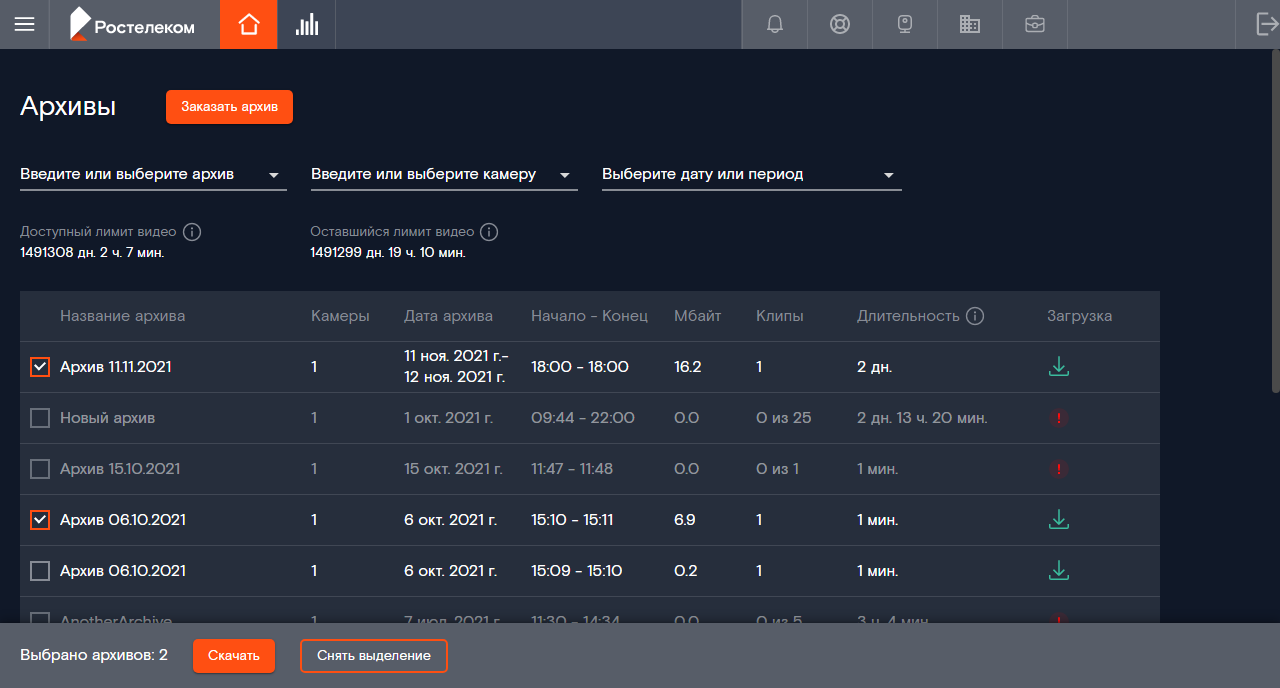The width and height of the screenshot is (1280, 688).
Task: Click the Начало - Конец column header
Action: [x=589, y=316]
